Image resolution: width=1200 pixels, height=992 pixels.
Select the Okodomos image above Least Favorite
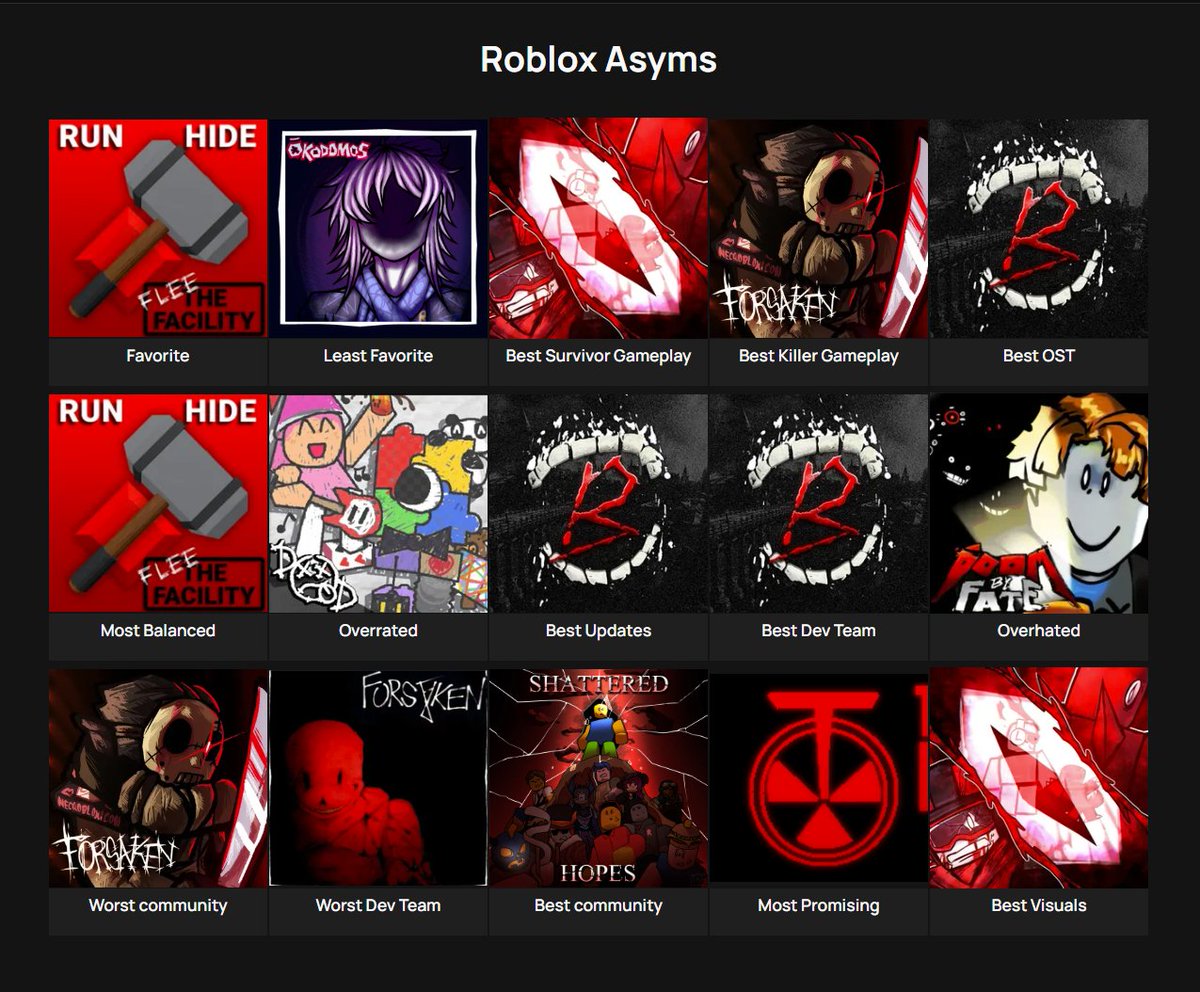tap(378, 228)
